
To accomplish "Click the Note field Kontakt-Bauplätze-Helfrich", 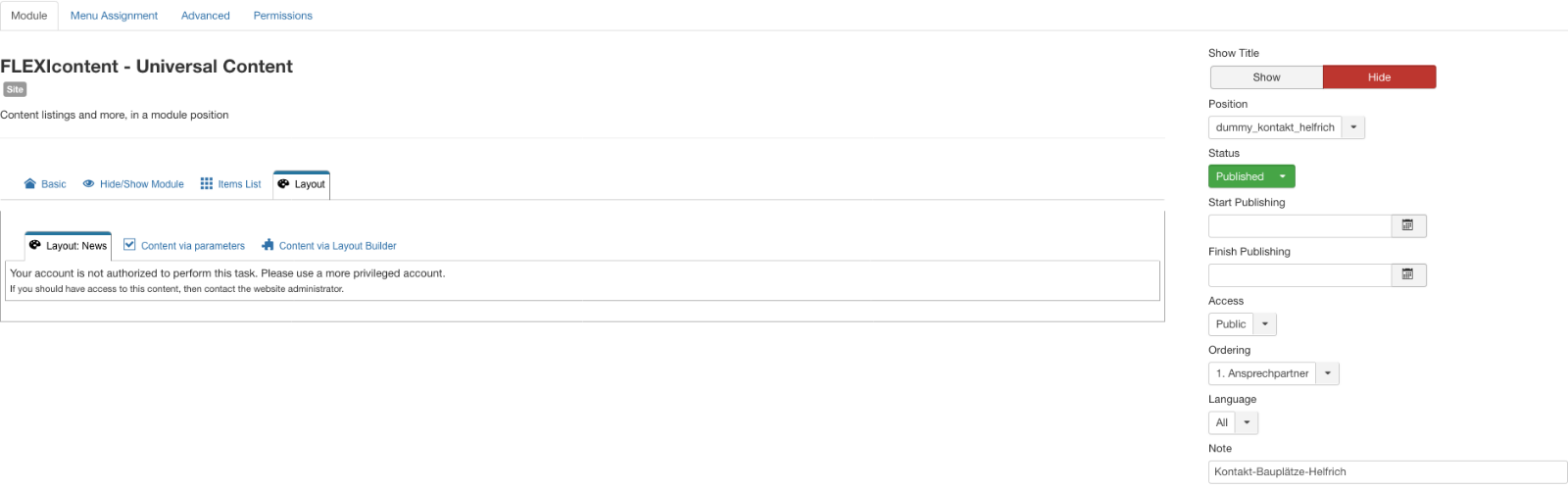I will click(x=1388, y=471).
